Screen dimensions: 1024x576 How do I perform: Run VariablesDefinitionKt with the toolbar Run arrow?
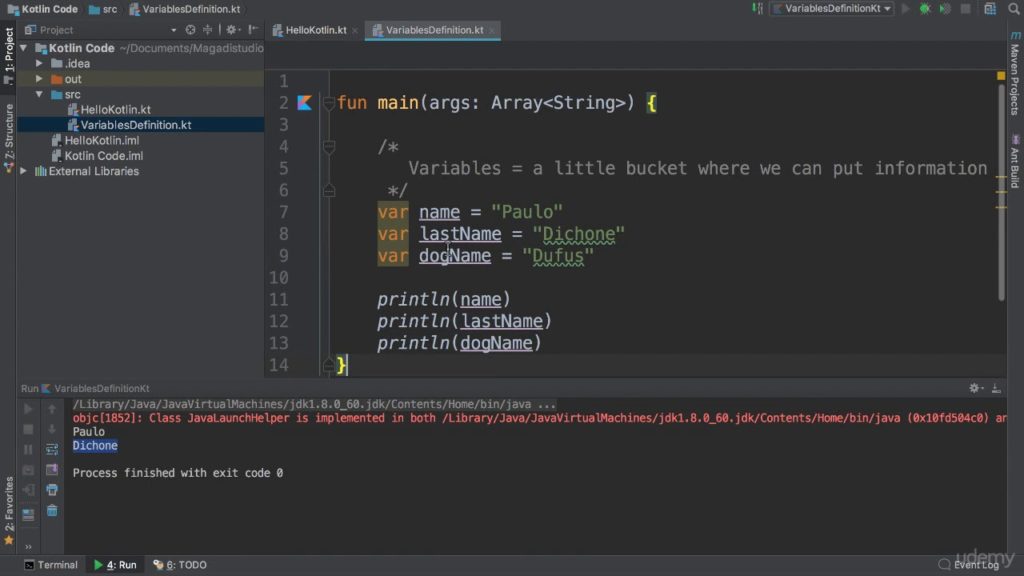(x=905, y=8)
